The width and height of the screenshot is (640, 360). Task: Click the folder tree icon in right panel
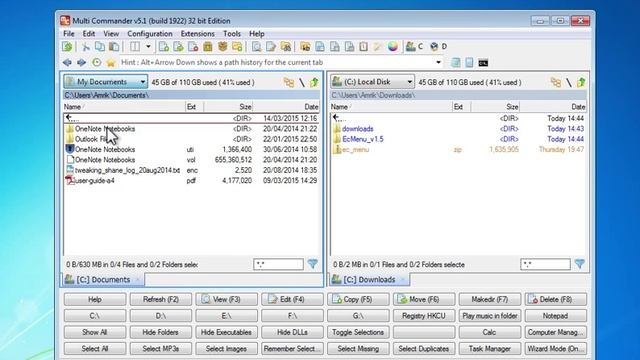coord(556,82)
